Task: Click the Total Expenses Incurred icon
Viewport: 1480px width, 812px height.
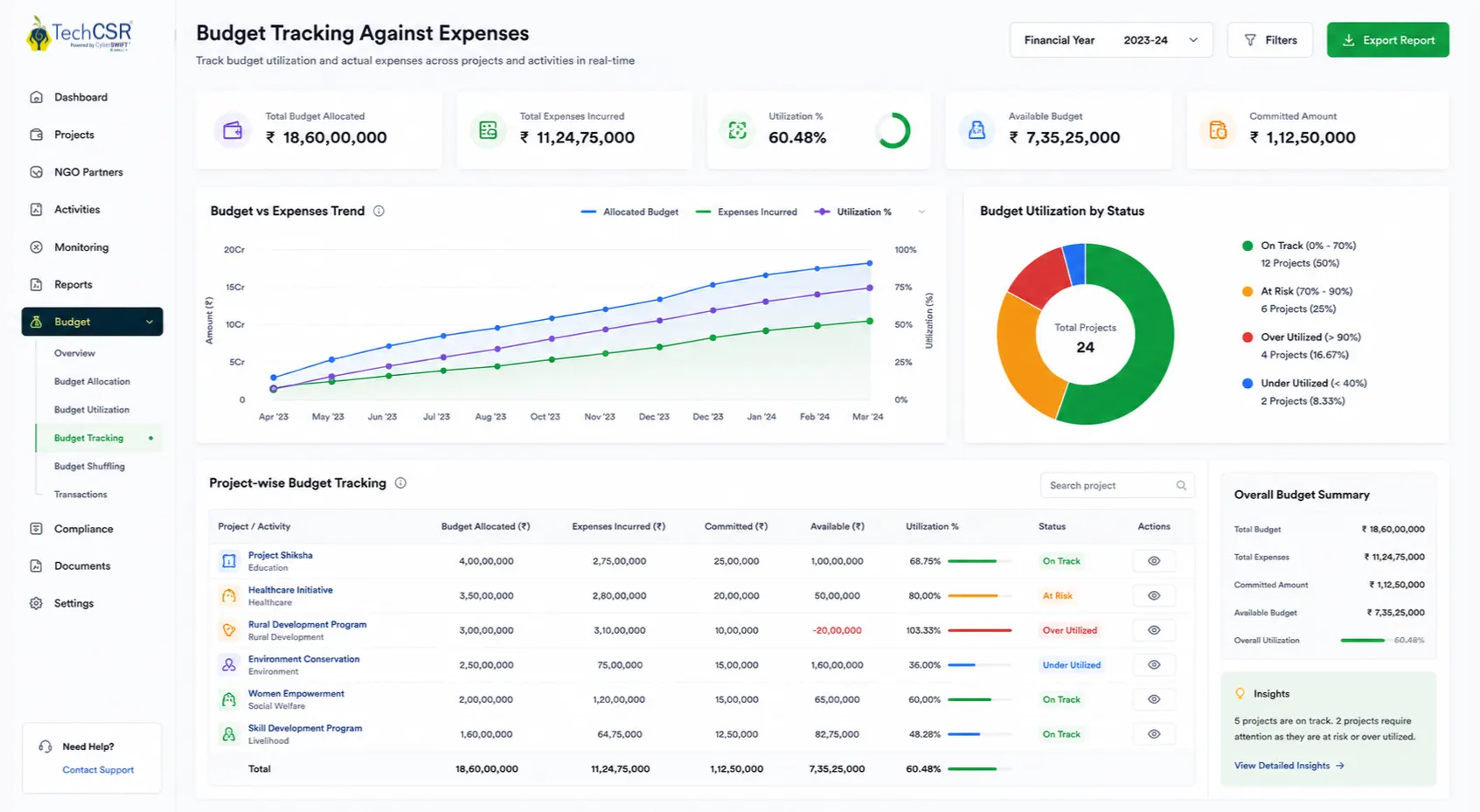Action: tap(488, 130)
